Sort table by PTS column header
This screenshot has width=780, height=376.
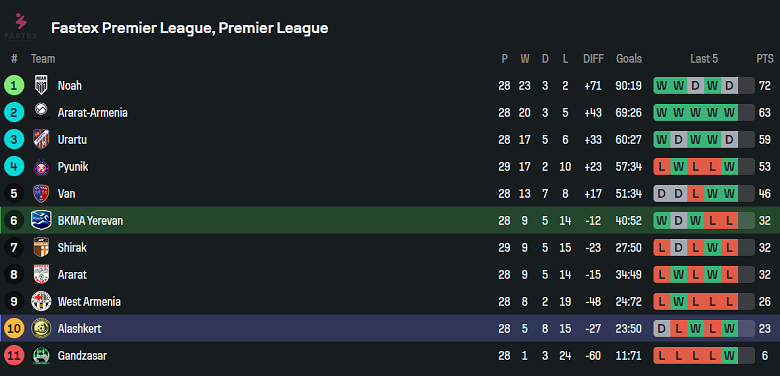765,59
